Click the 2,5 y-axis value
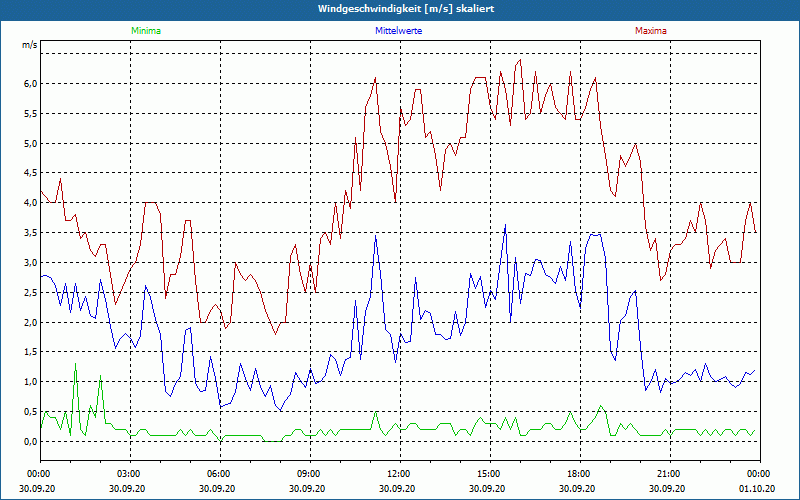The width and height of the screenshot is (800, 500). click(30, 293)
